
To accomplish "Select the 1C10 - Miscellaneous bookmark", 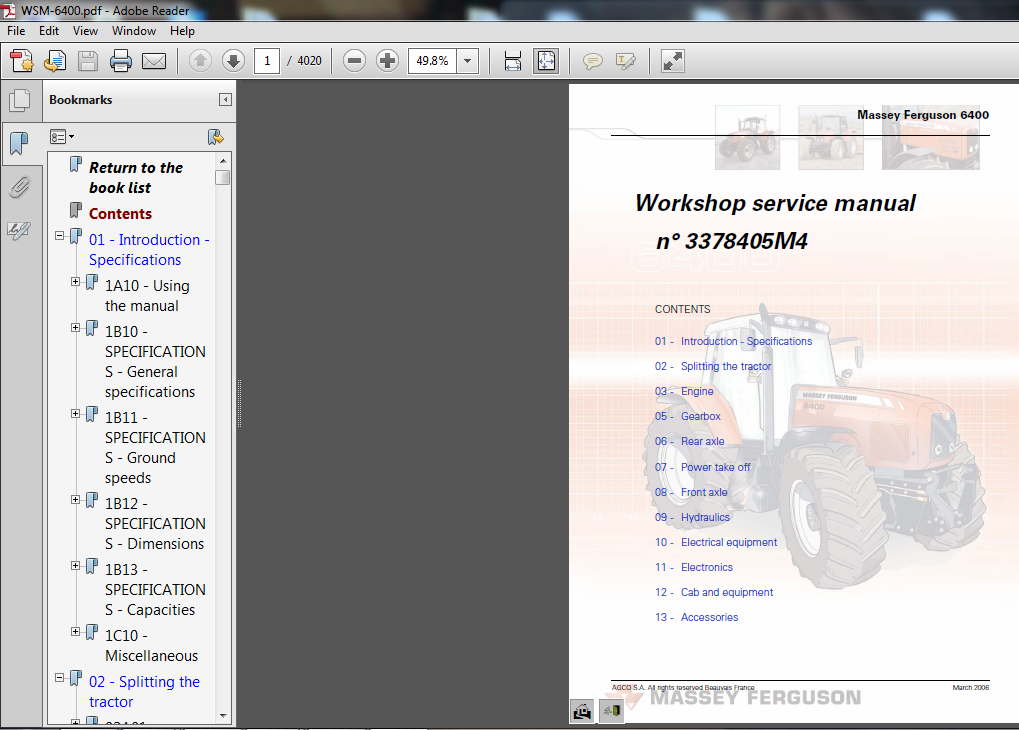I will [x=151, y=645].
